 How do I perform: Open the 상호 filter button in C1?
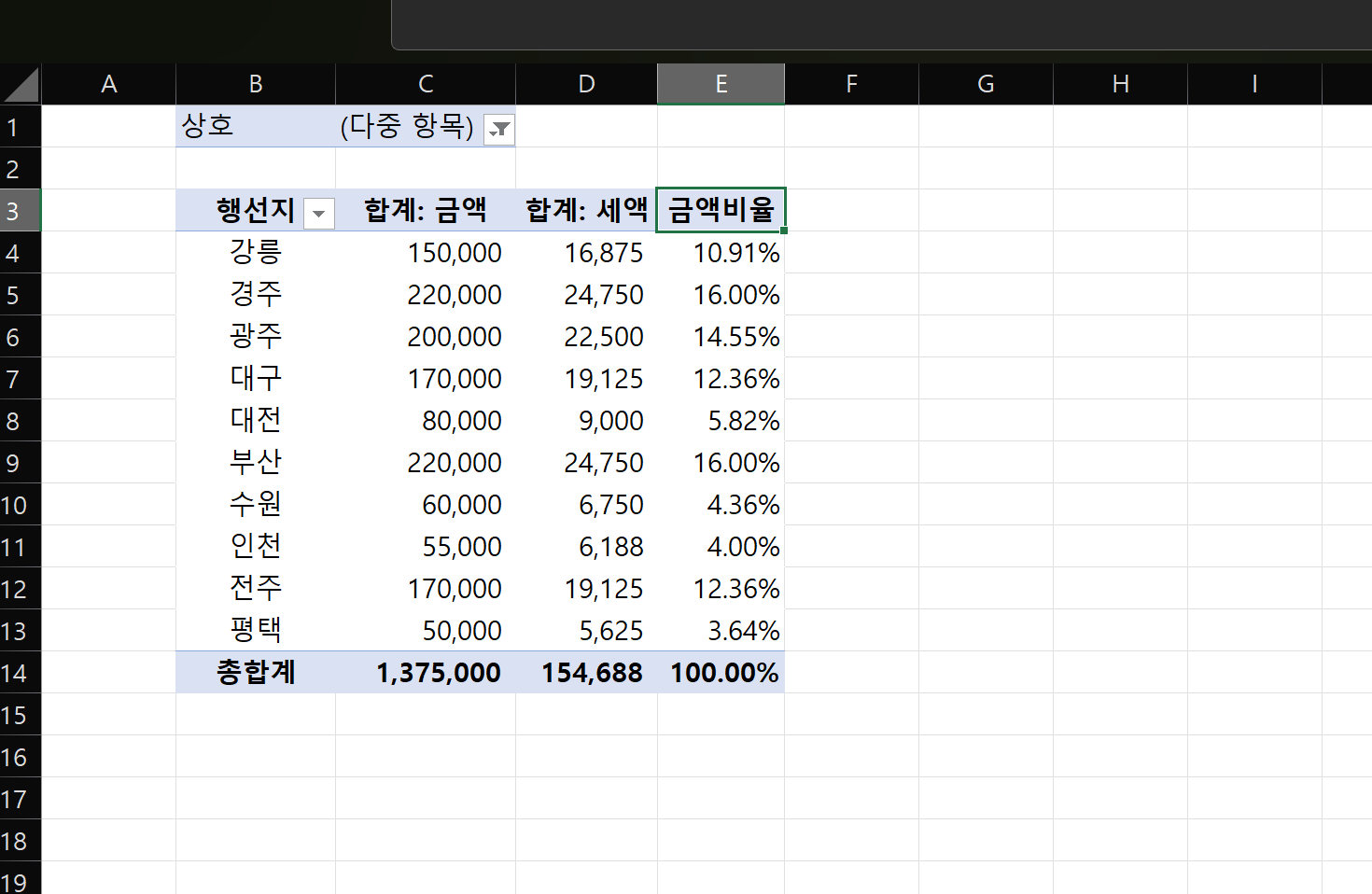coord(500,129)
